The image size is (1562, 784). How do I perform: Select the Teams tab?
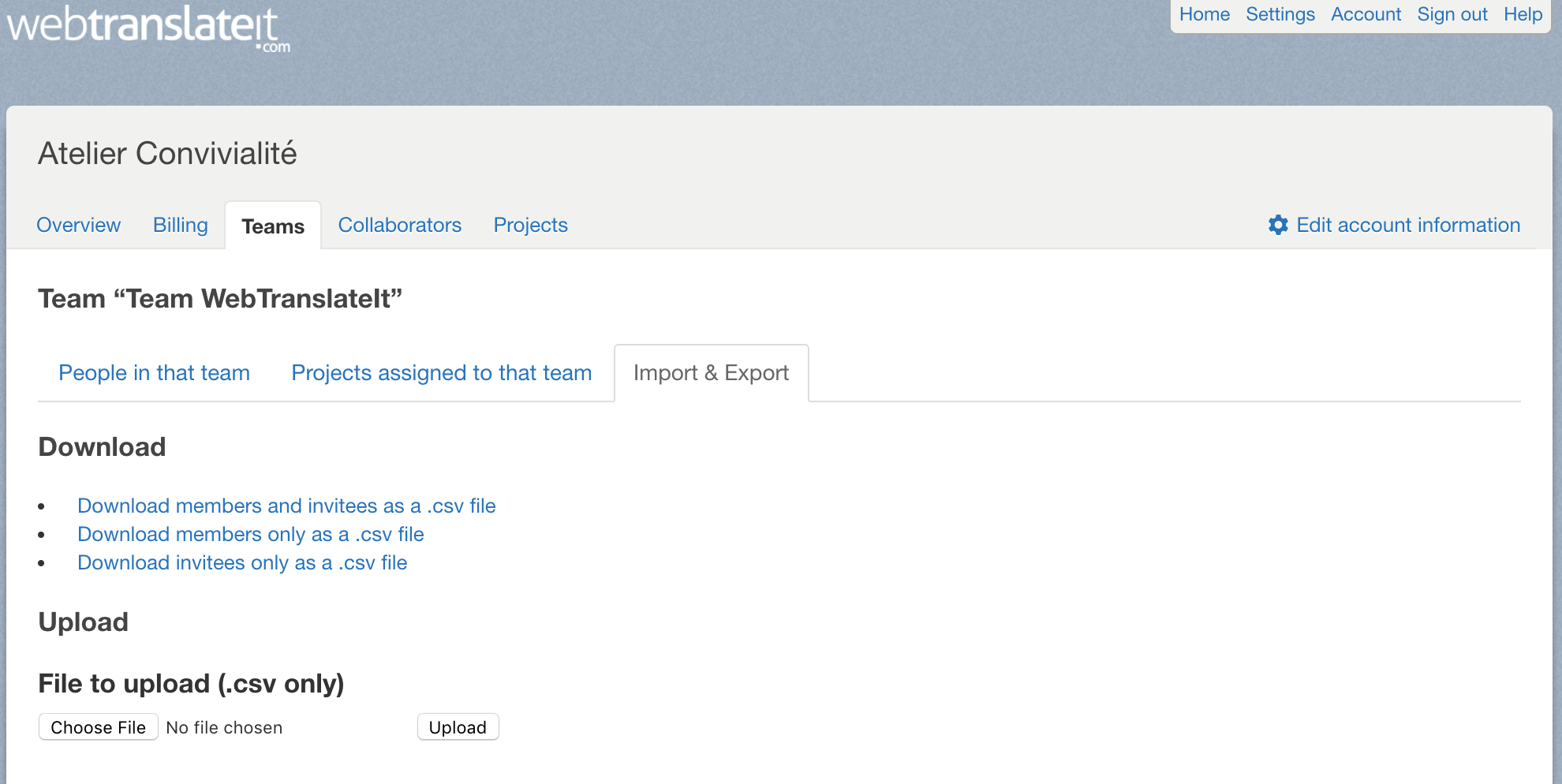273,226
